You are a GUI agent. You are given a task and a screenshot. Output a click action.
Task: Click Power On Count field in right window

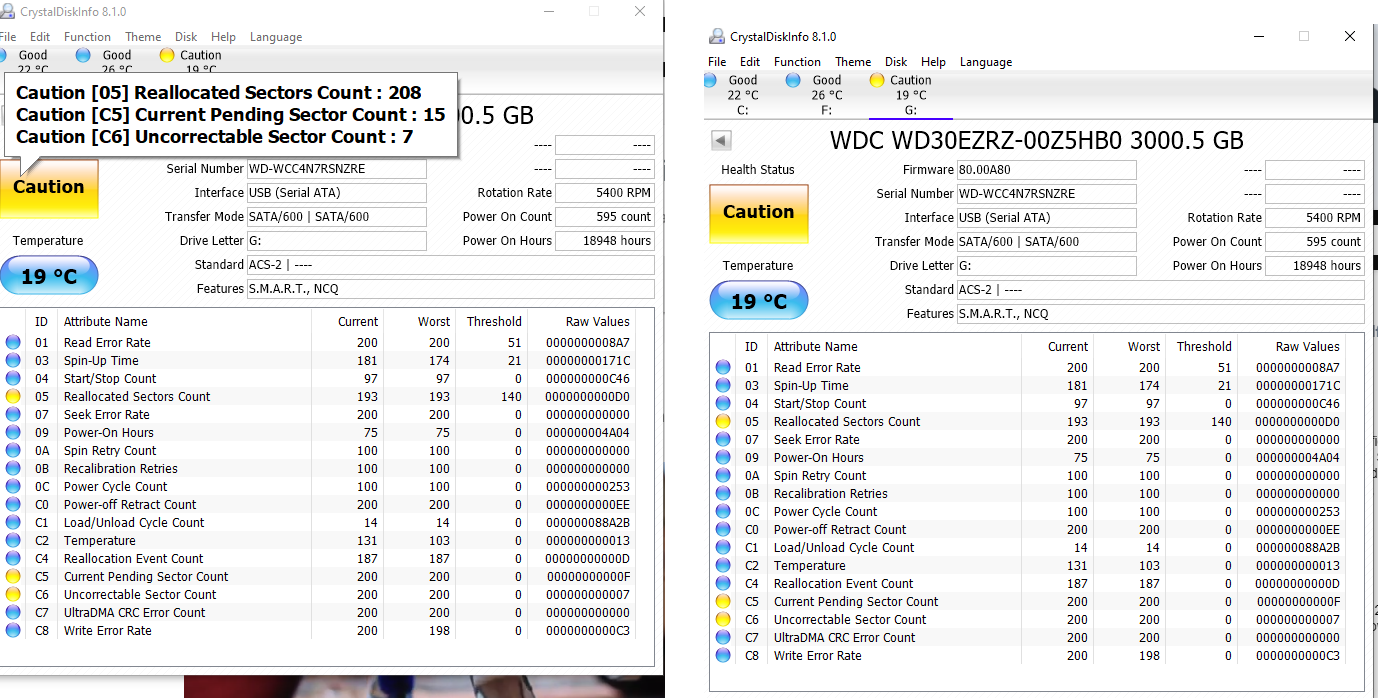tap(1315, 242)
